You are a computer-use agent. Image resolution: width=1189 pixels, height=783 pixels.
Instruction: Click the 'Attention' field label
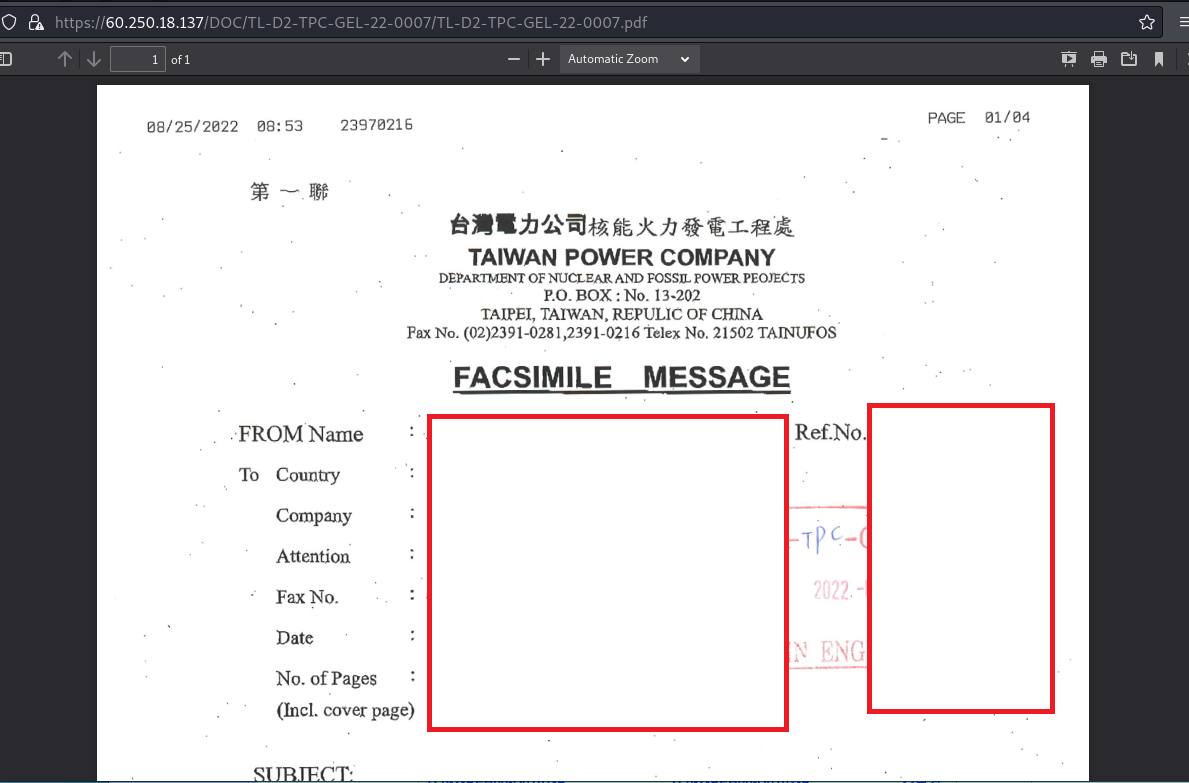313,556
